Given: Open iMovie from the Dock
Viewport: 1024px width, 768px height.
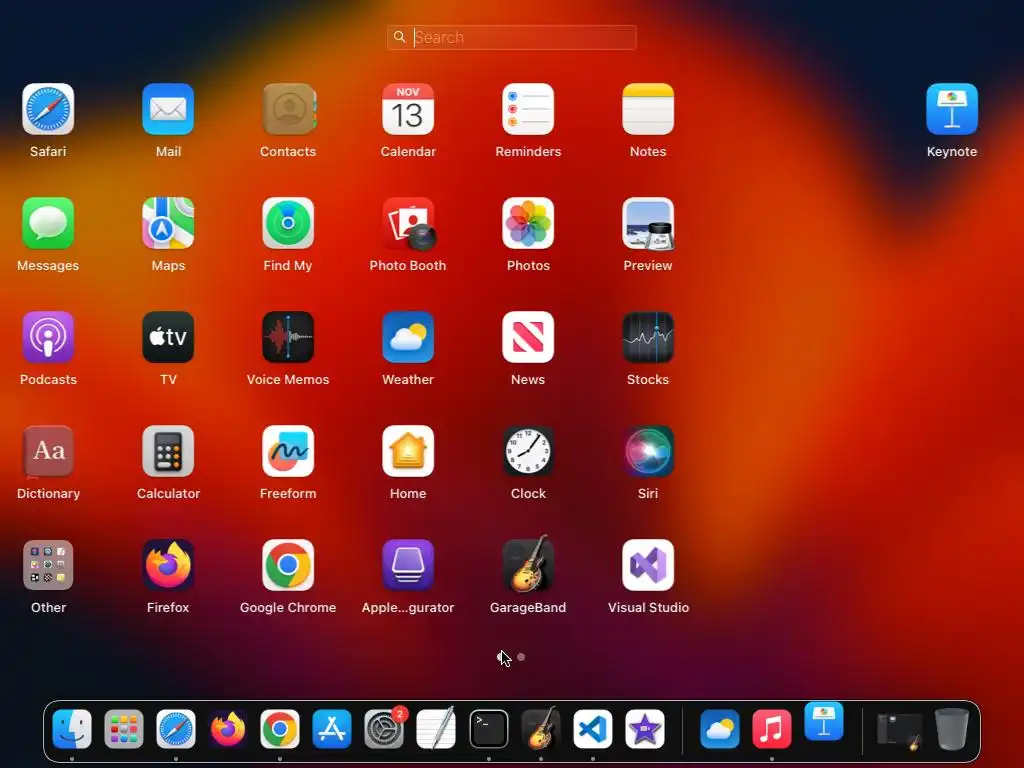Looking at the screenshot, I should pos(645,729).
